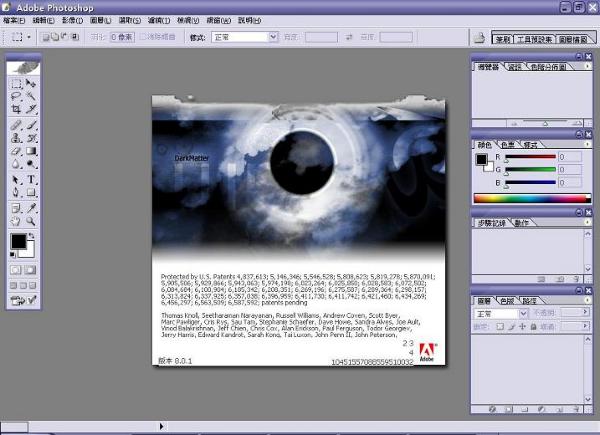Screen dimensions: 600x435
Task: Open the 圖層(L) Layer menu
Action: pyautogui.click(x=101, y=21)
